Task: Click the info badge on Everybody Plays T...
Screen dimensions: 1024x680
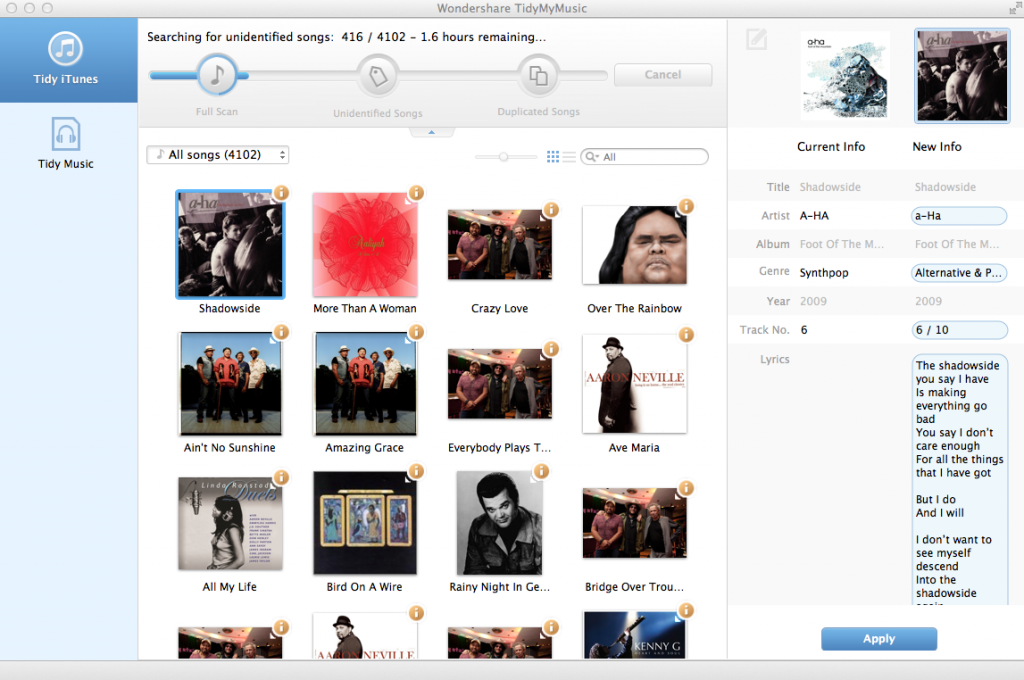Action: point(551,349)
